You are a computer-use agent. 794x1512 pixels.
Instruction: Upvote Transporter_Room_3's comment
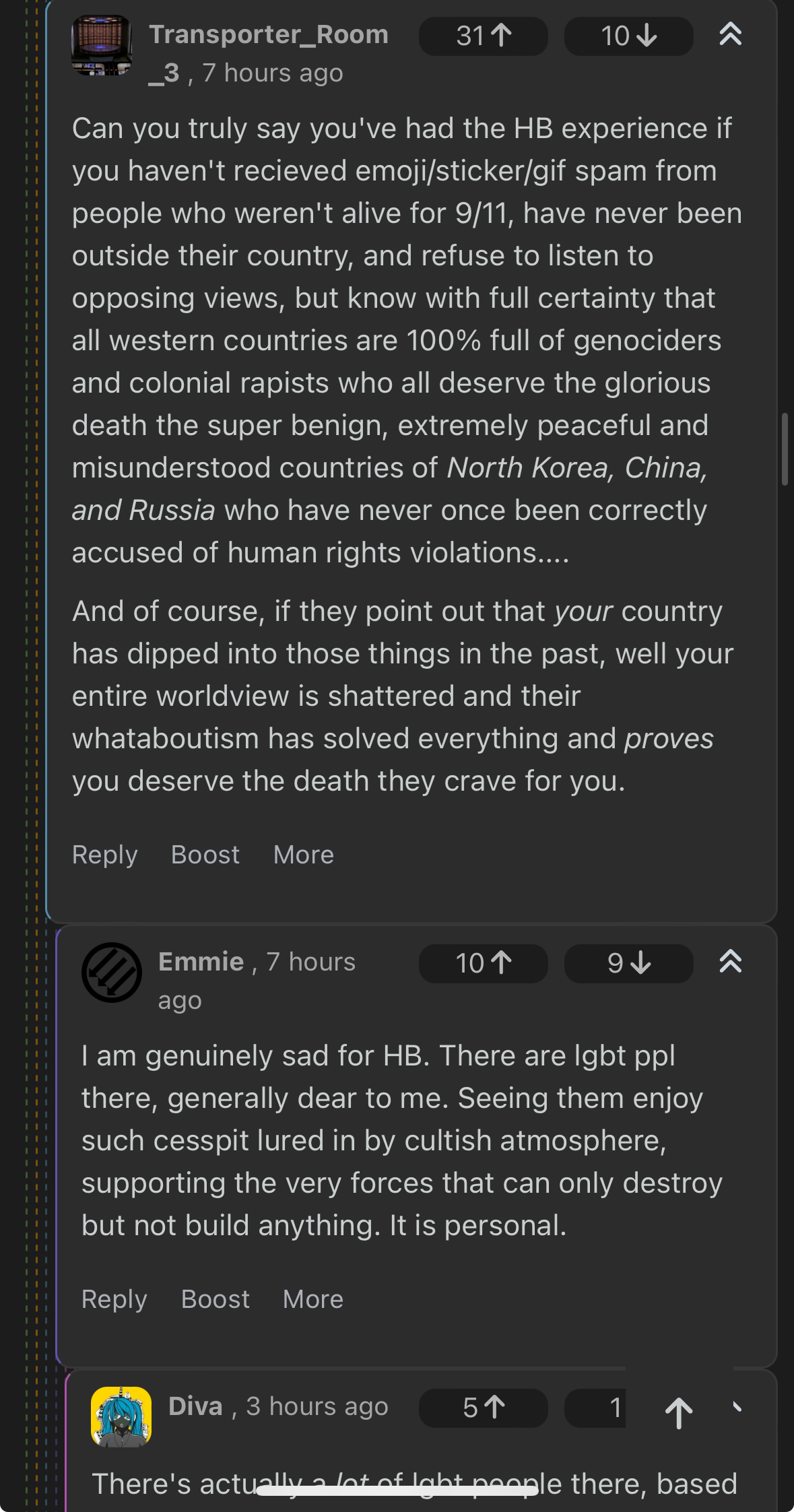483,36
